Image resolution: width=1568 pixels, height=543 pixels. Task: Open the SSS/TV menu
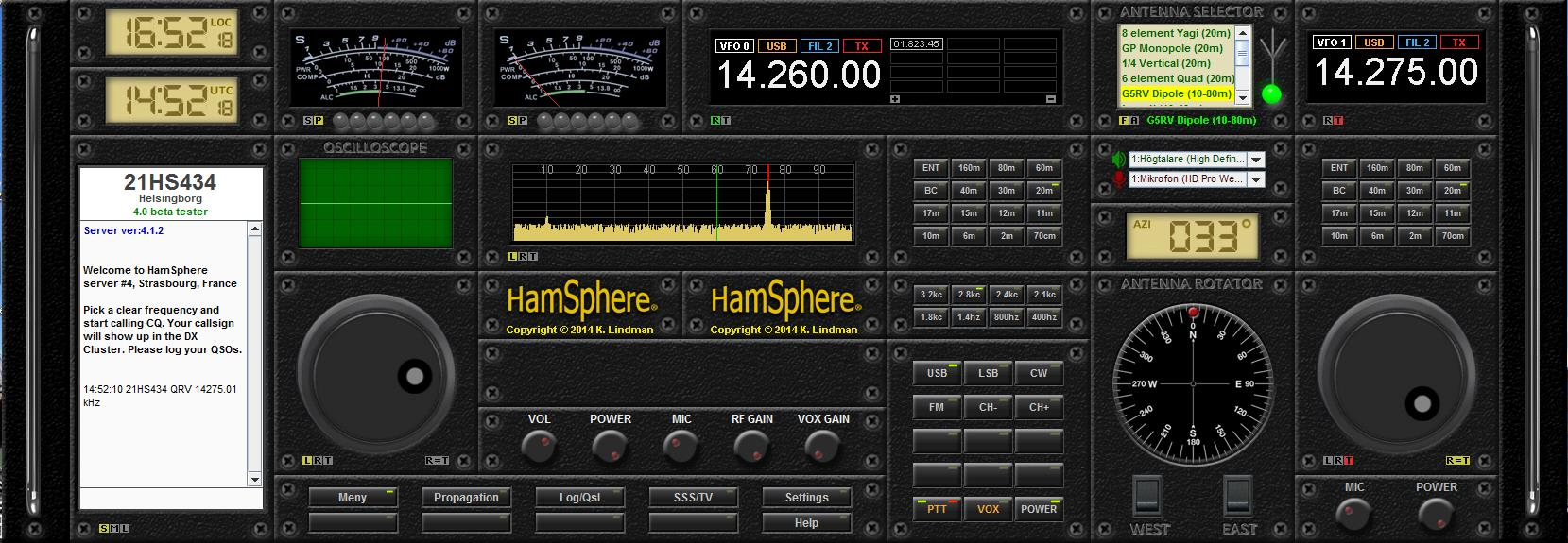coord(693,498)
